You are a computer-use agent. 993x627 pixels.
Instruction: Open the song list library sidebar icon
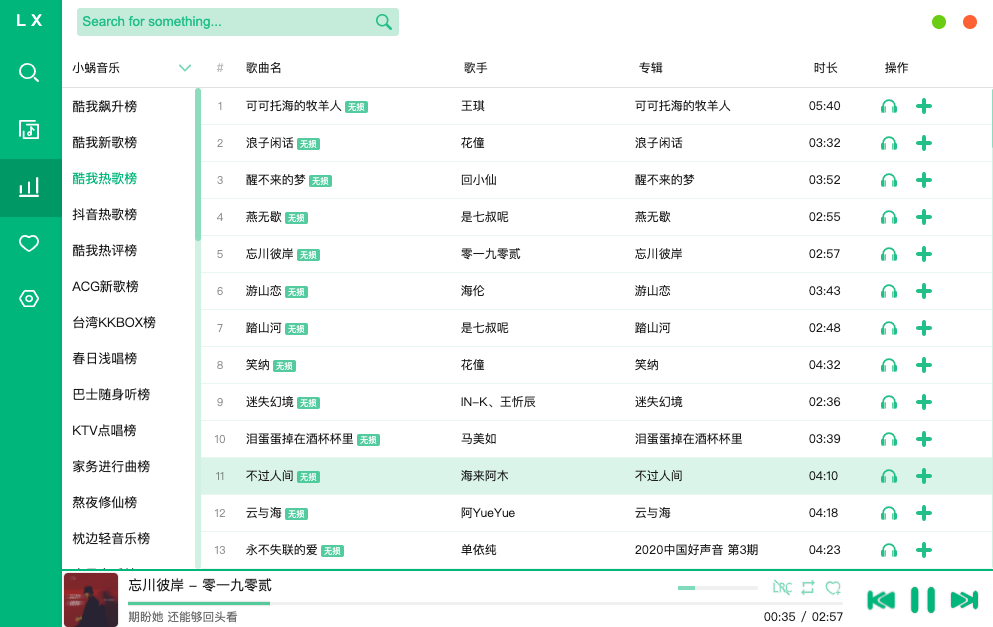pyautogui.click(x=29, y=129)
